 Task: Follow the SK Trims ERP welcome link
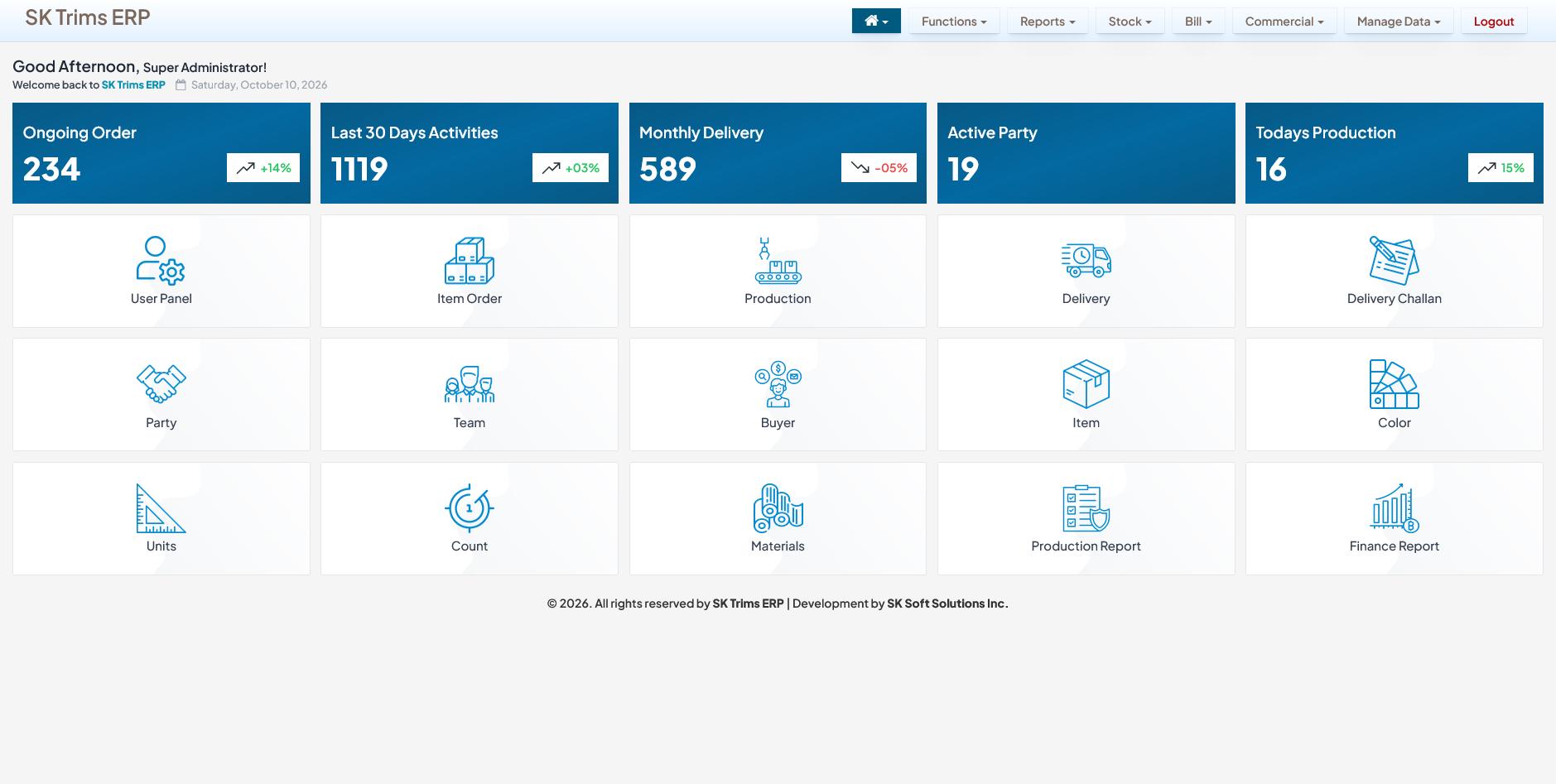(x=133, y=84)
